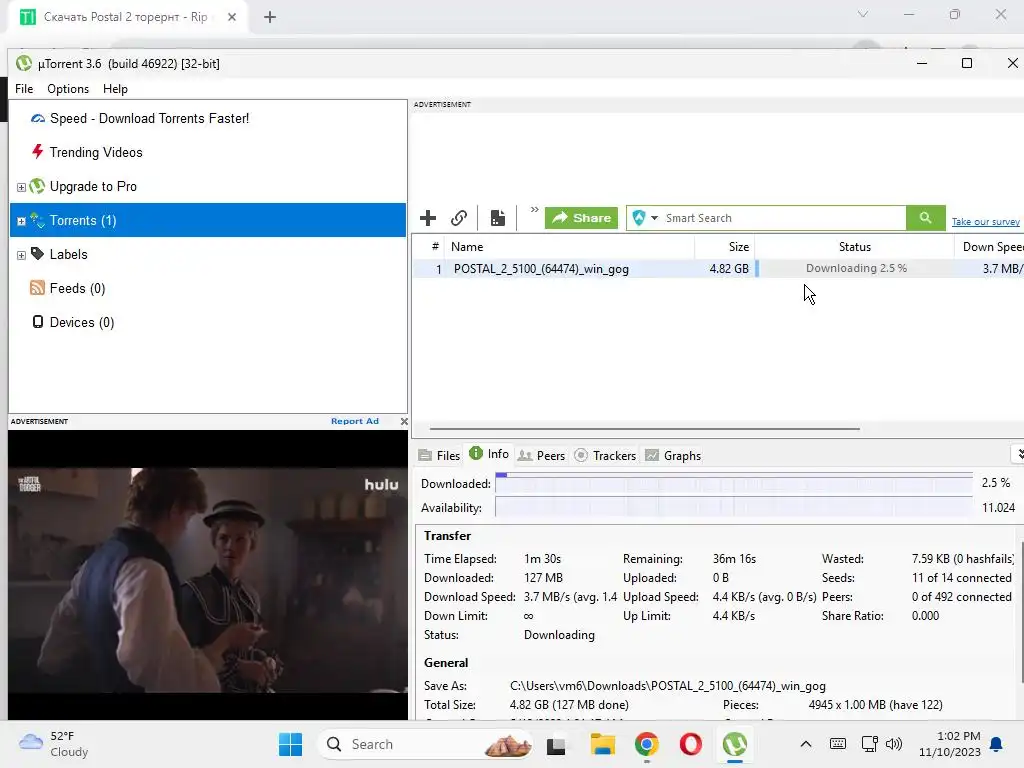Click the Add Torrent from URL link icon
The height and width of the screenshot is (768, 1024).
459,217
